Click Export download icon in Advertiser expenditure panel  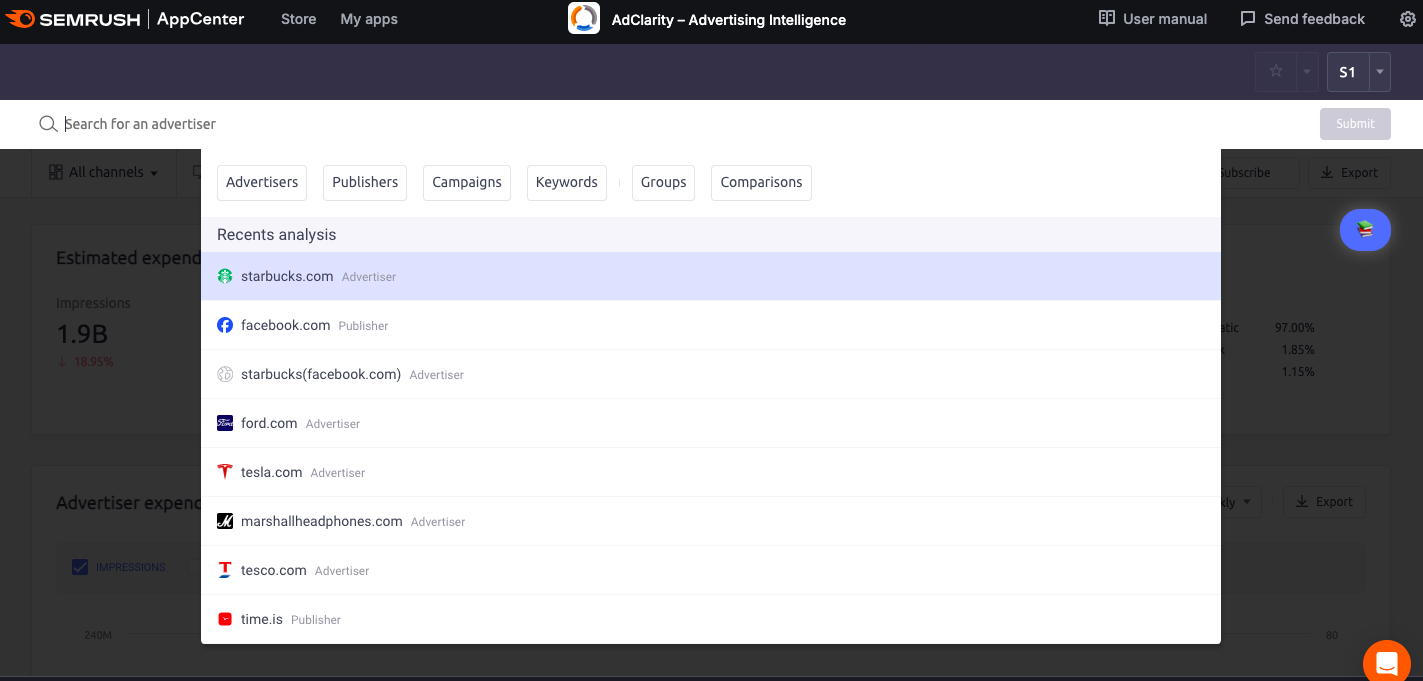1302,501
